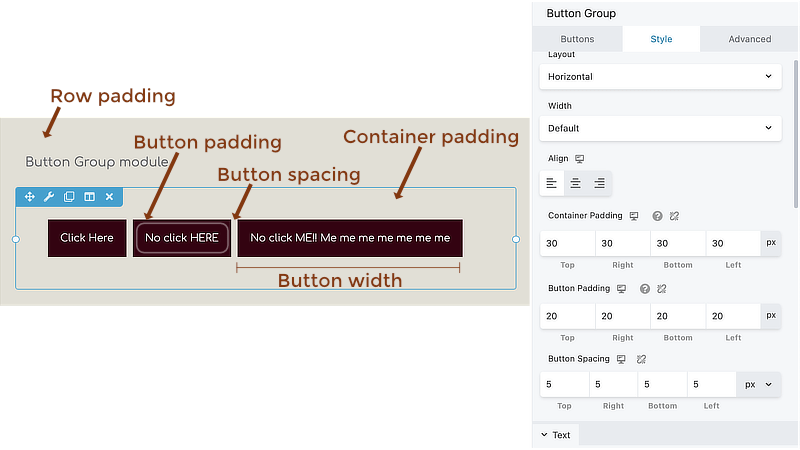Toggle link-values icon for Container Padding
Image resolution: width=800 pixels, height=450 pixels.
point(674,216)
